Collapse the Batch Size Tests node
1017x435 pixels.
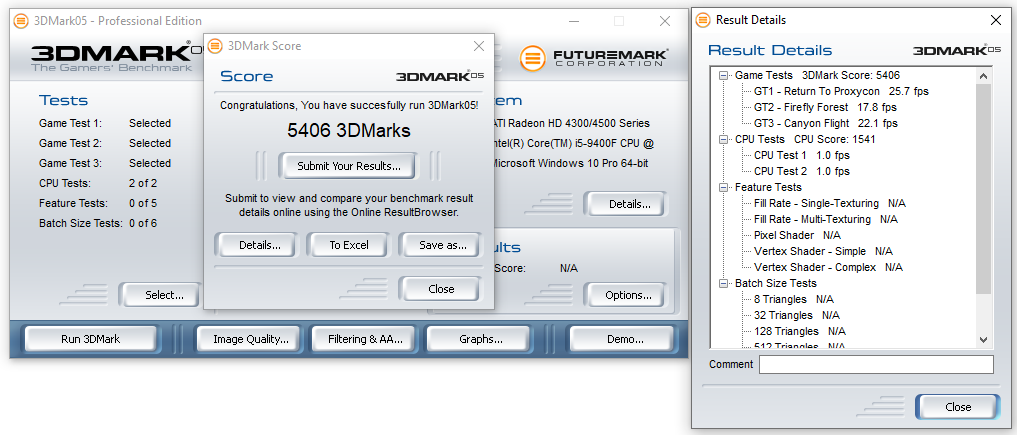point(724,283)
